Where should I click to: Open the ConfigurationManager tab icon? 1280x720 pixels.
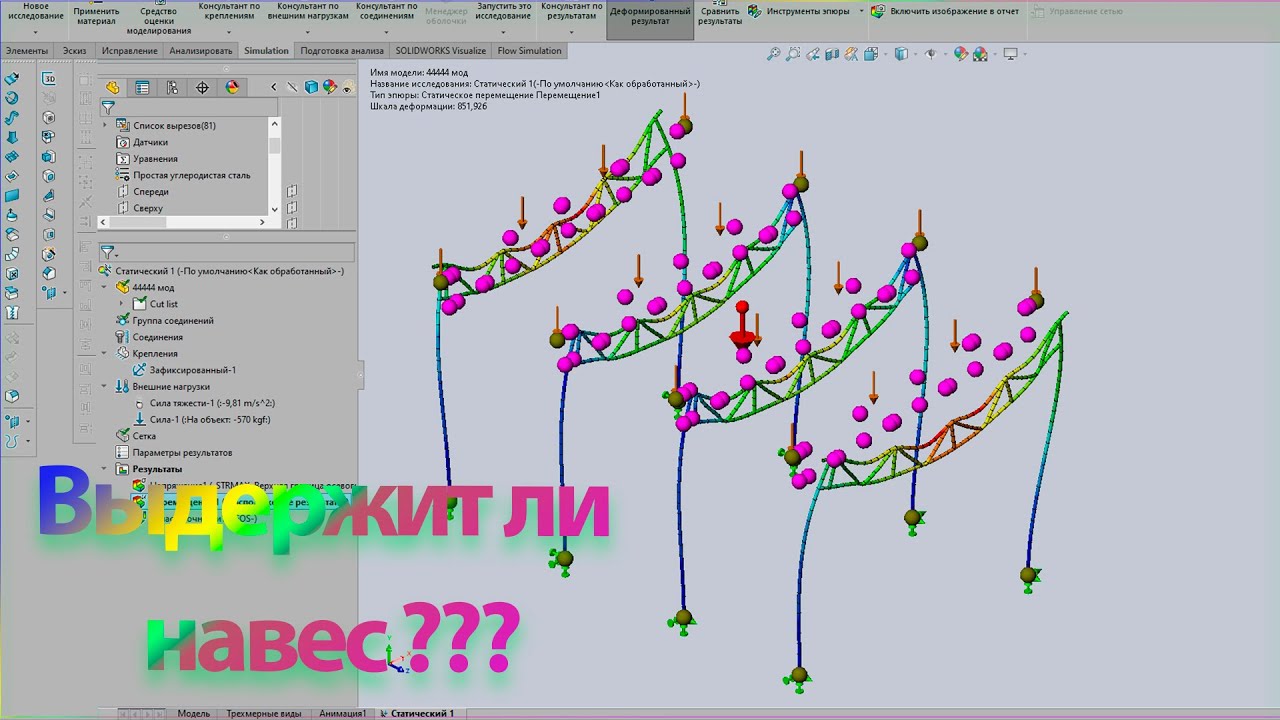tap(172, 87)
